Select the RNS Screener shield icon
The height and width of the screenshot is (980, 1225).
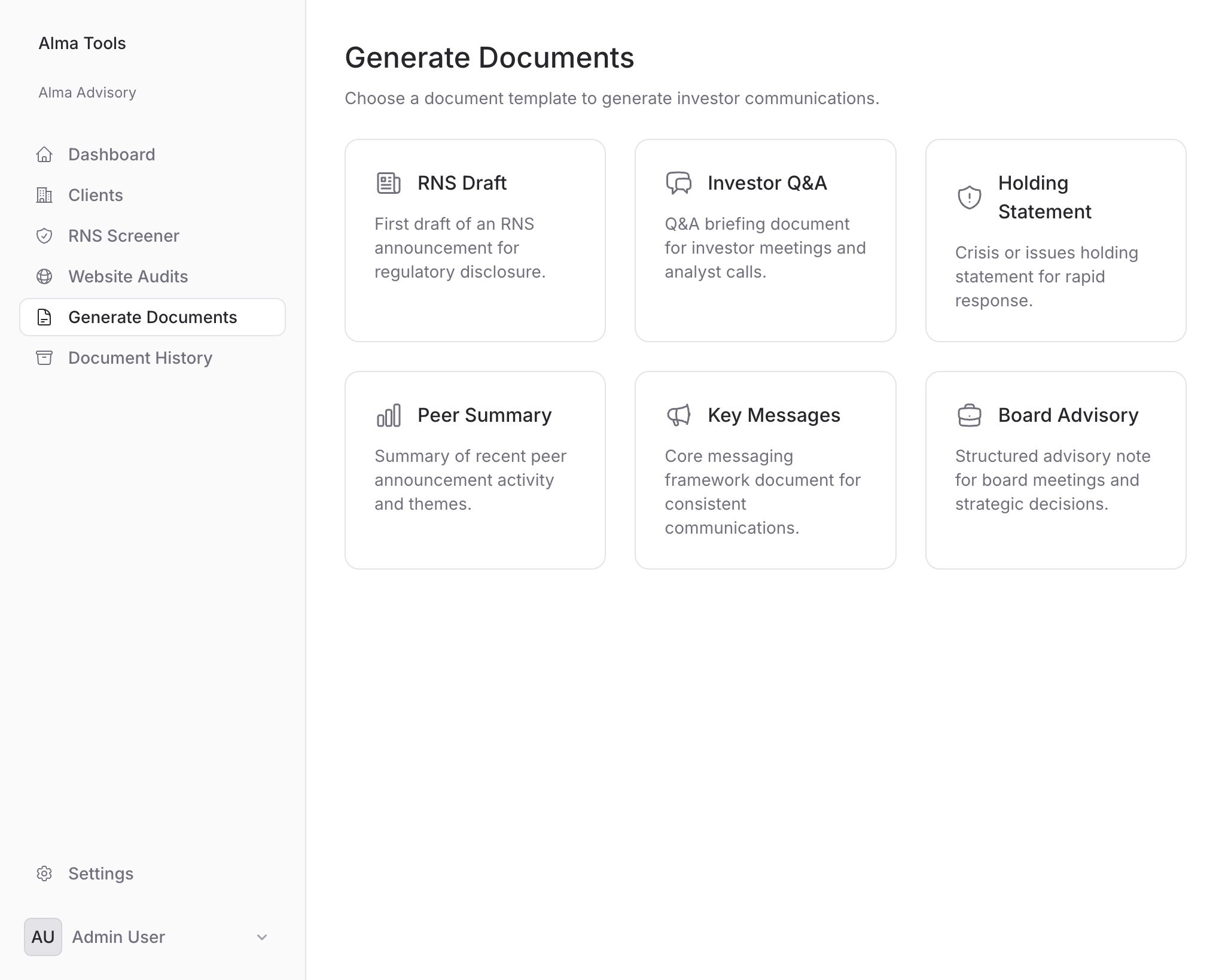pyautogui.click(x=44, y=236)
